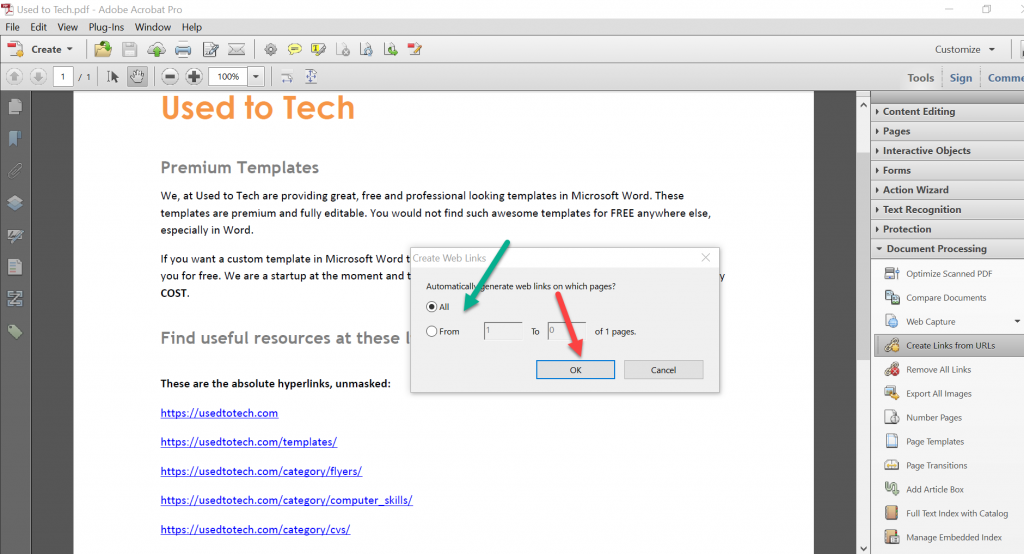
Task: Add a sticky note comment
Action: [x=295, y=49]
